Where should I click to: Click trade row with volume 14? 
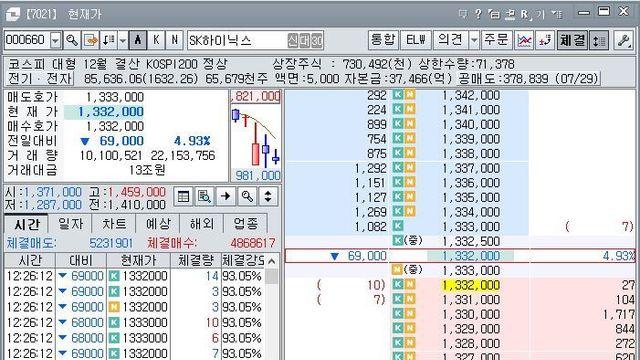pos(133,276)
